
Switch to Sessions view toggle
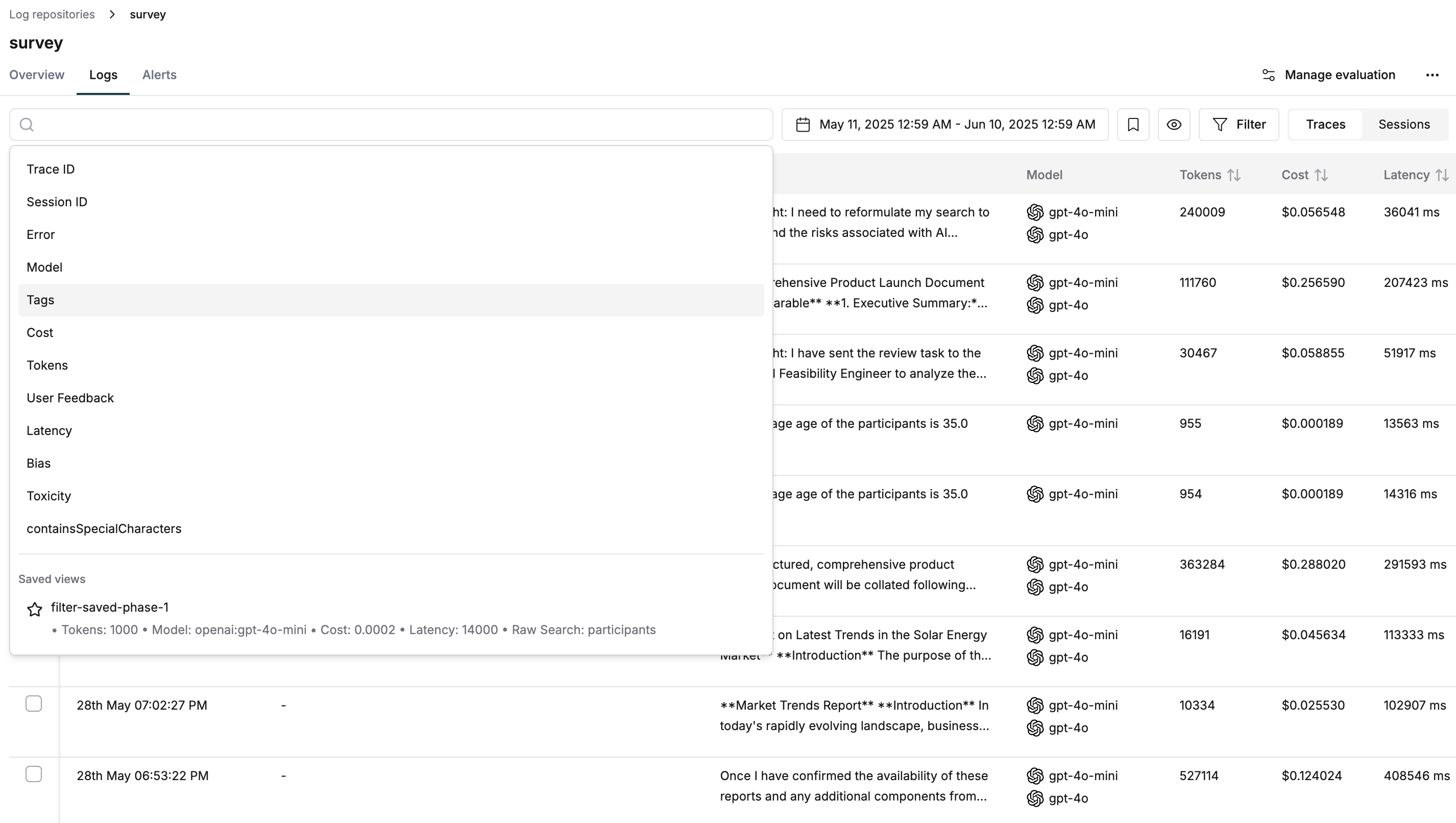[1403, 125]
